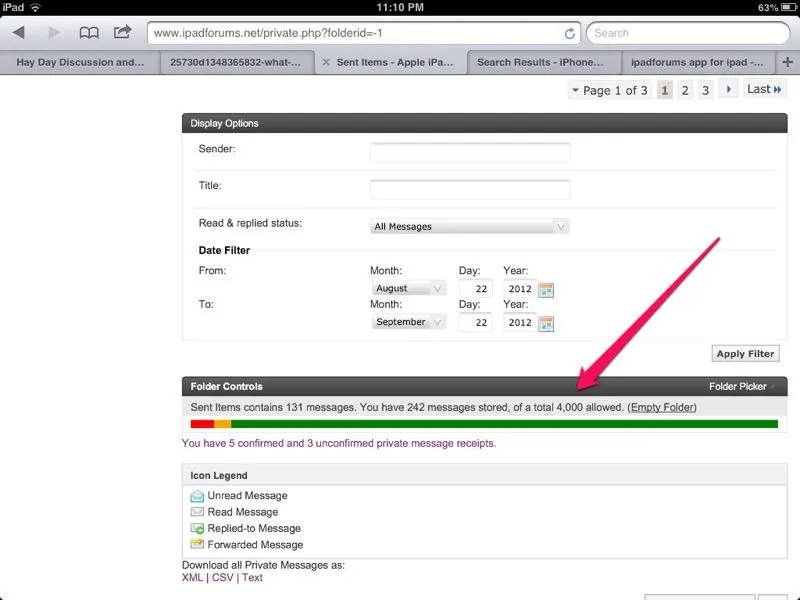Tap the share action icon
800x600 pixels.
pos(123,33)
